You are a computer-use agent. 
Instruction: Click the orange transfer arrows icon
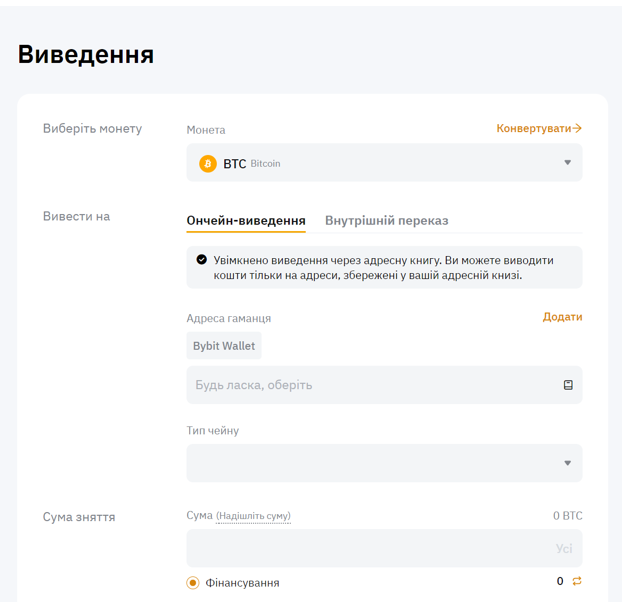(x=577, y=581)
